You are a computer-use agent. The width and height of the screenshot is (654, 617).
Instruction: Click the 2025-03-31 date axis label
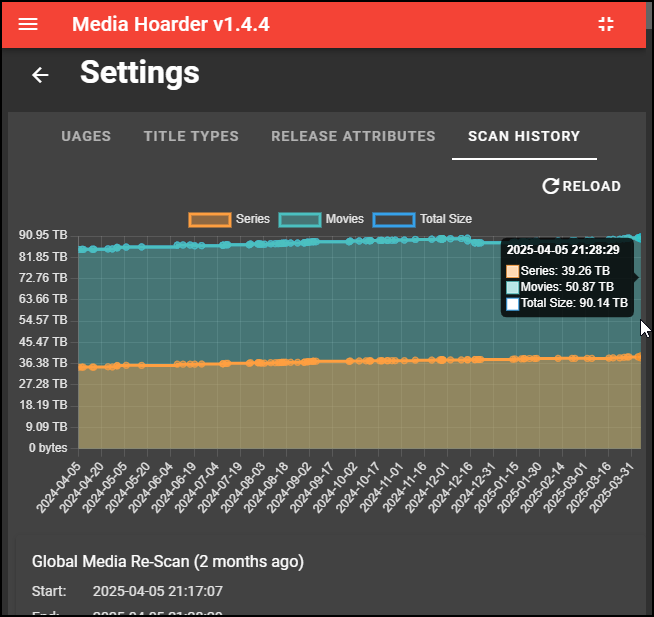point(611,487)
